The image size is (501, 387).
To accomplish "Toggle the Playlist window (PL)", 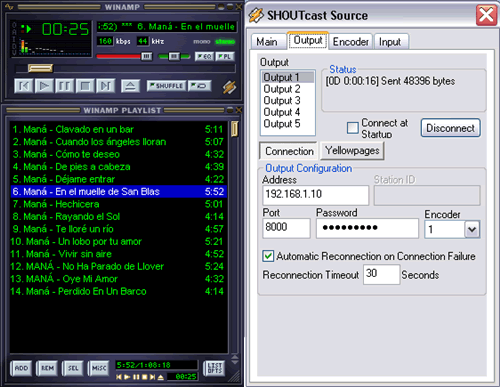I will (225, 57).
